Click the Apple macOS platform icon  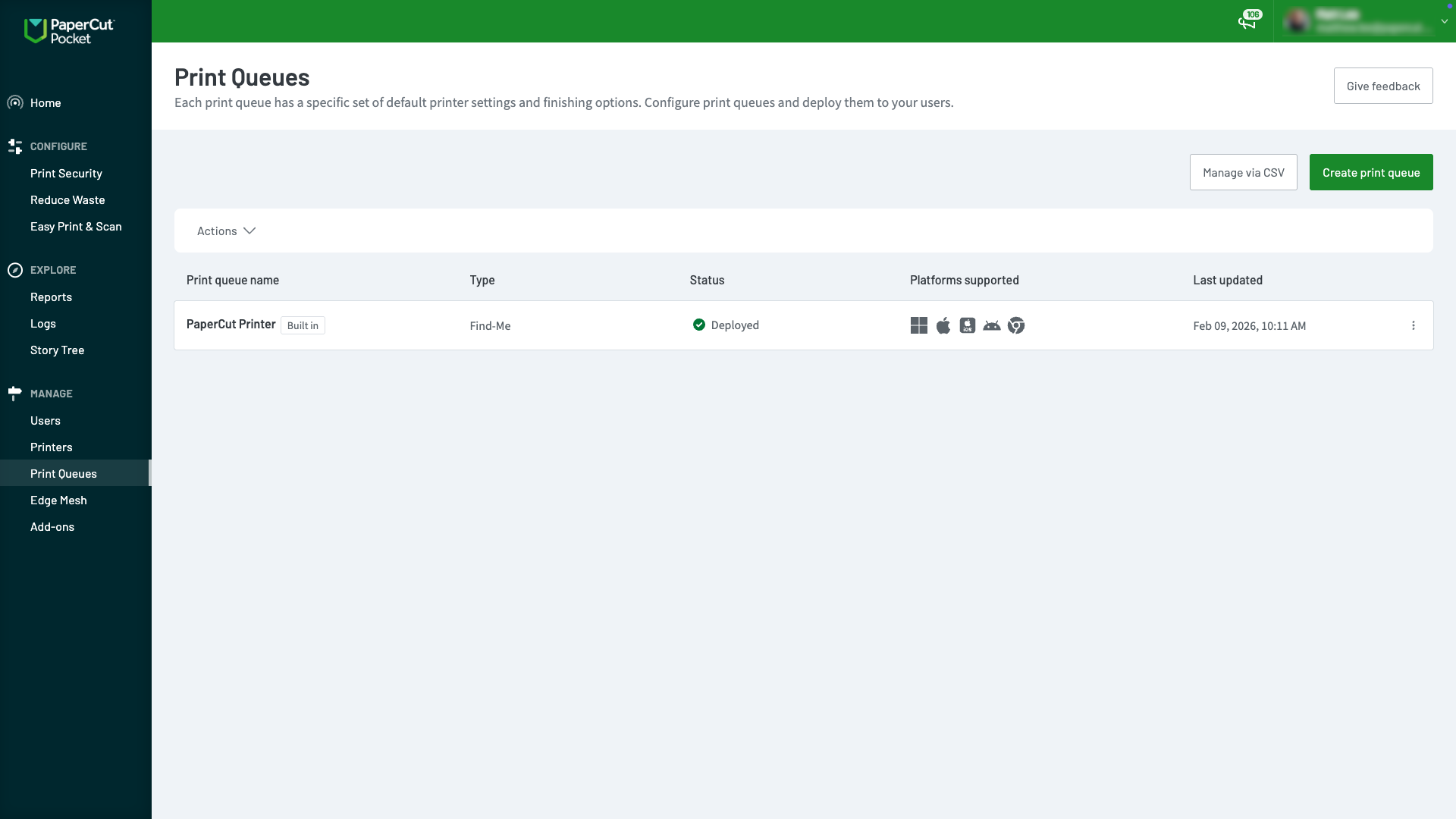(x=943, y=325)
